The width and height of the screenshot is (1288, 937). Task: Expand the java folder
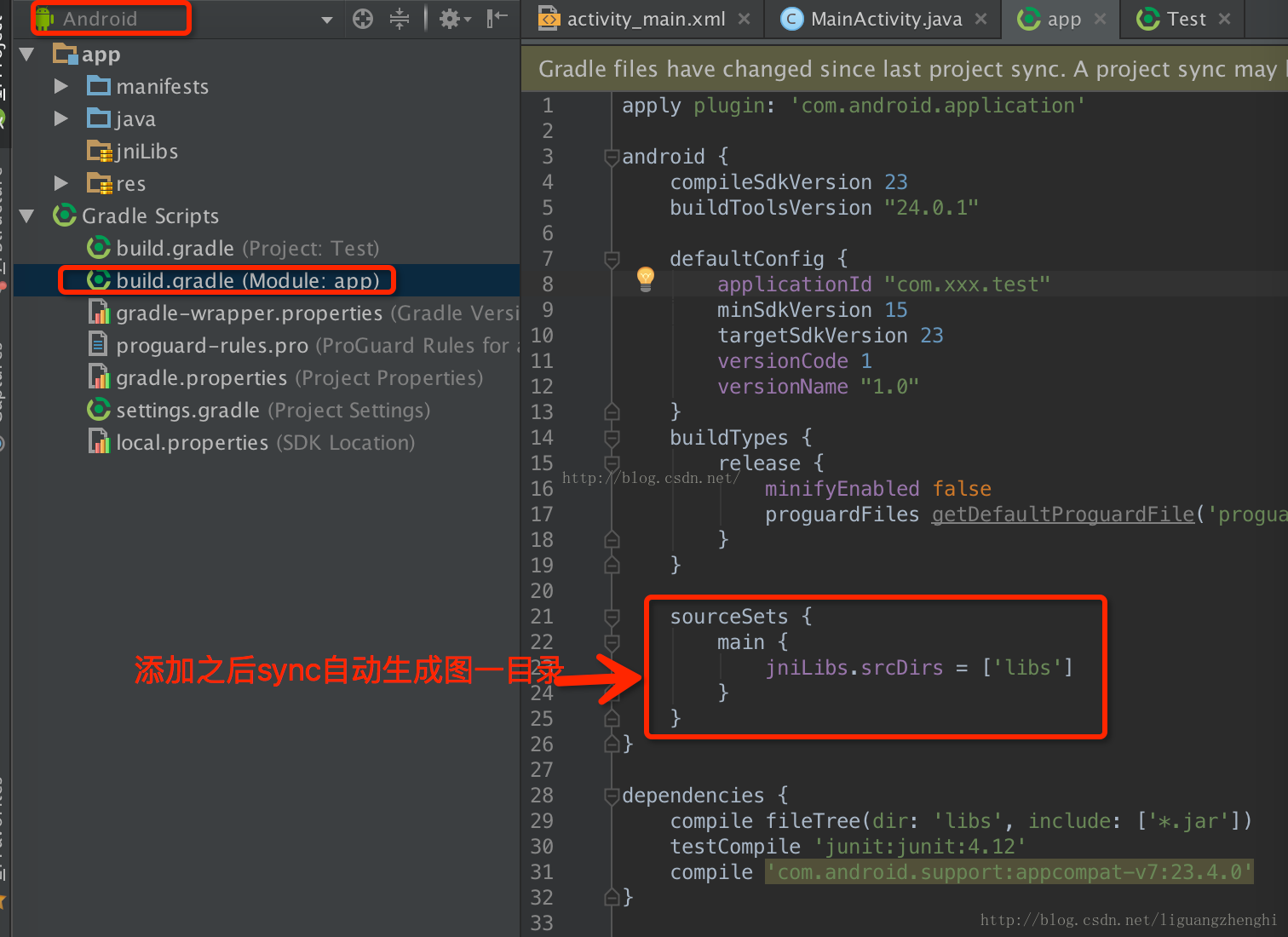60,118
